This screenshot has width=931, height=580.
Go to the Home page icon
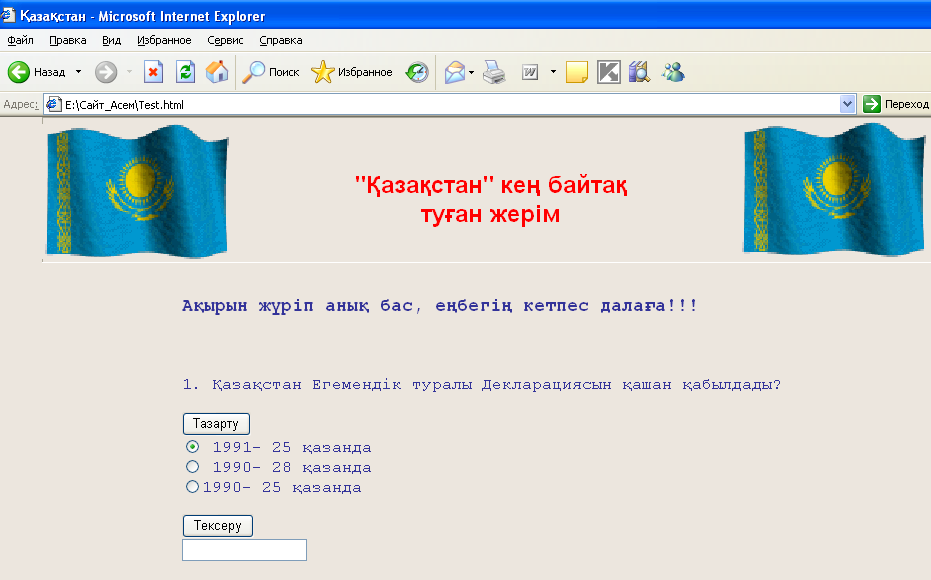(217, 72)
